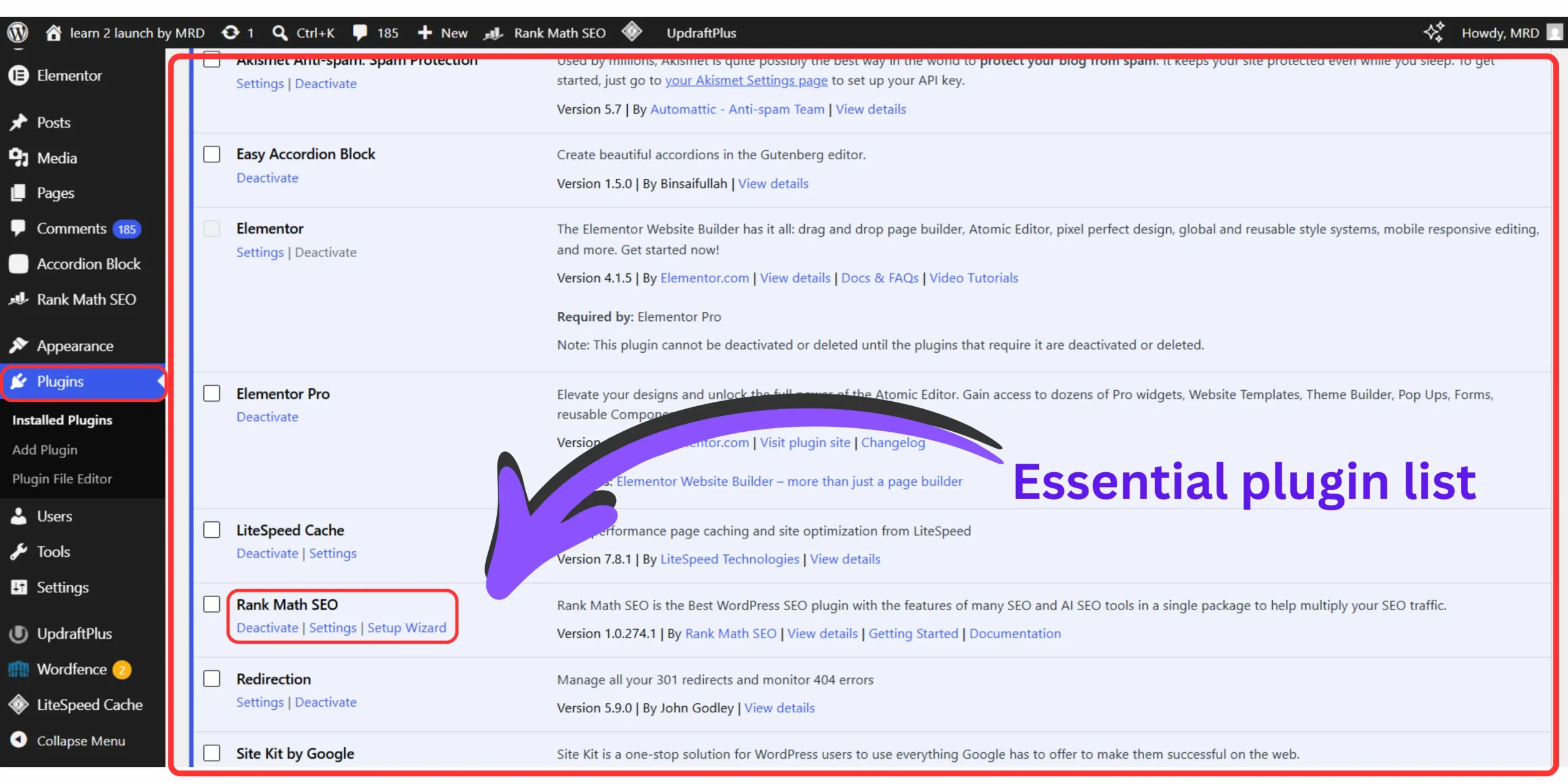This screenshot has height=784, width=1568.
Task: Check the Rank Math SEO checkbox
Action: click(x=212, y=605)
